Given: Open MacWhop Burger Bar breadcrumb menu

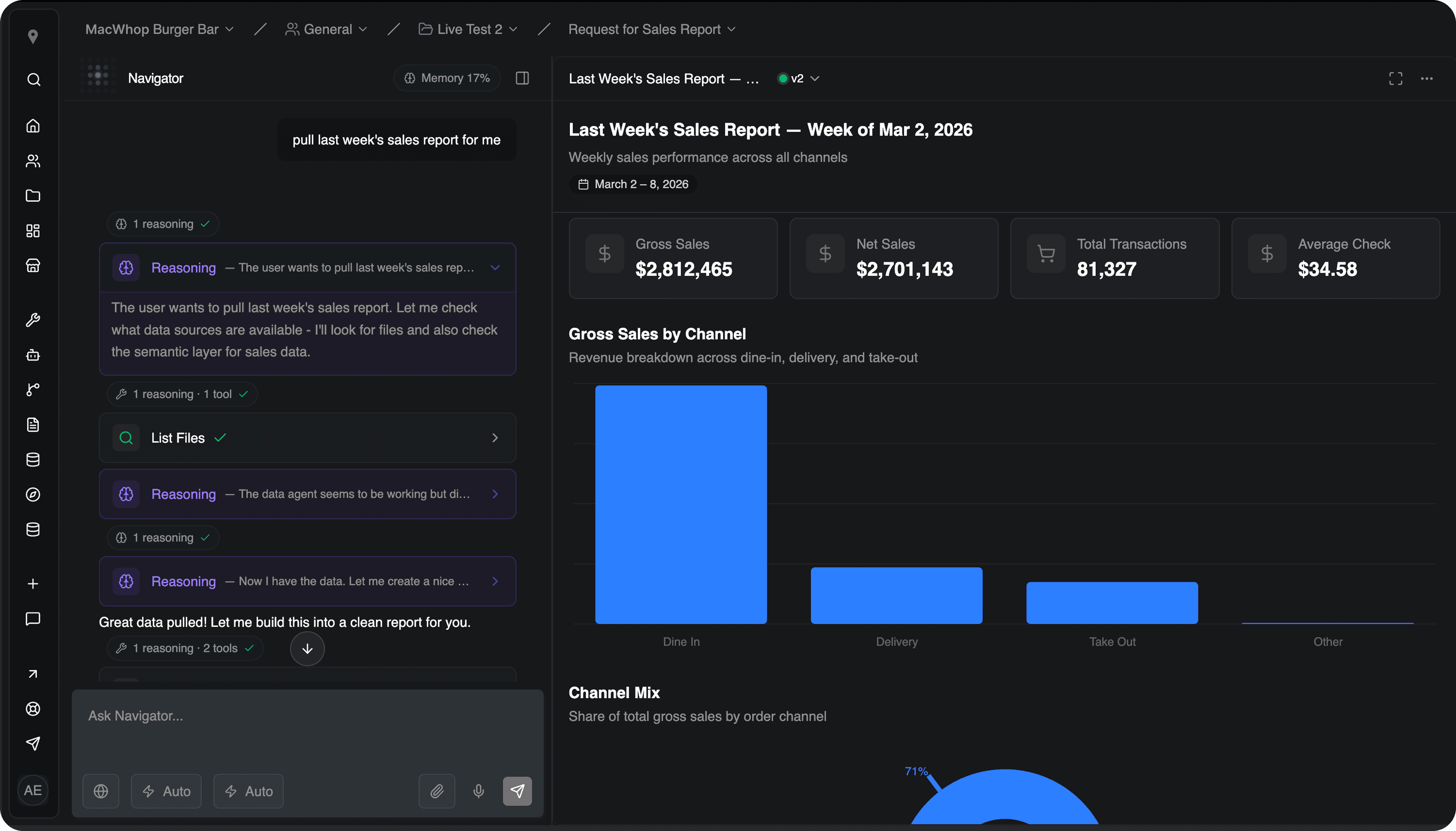Looking at the screenshot, I should click(x=159, y=29).
